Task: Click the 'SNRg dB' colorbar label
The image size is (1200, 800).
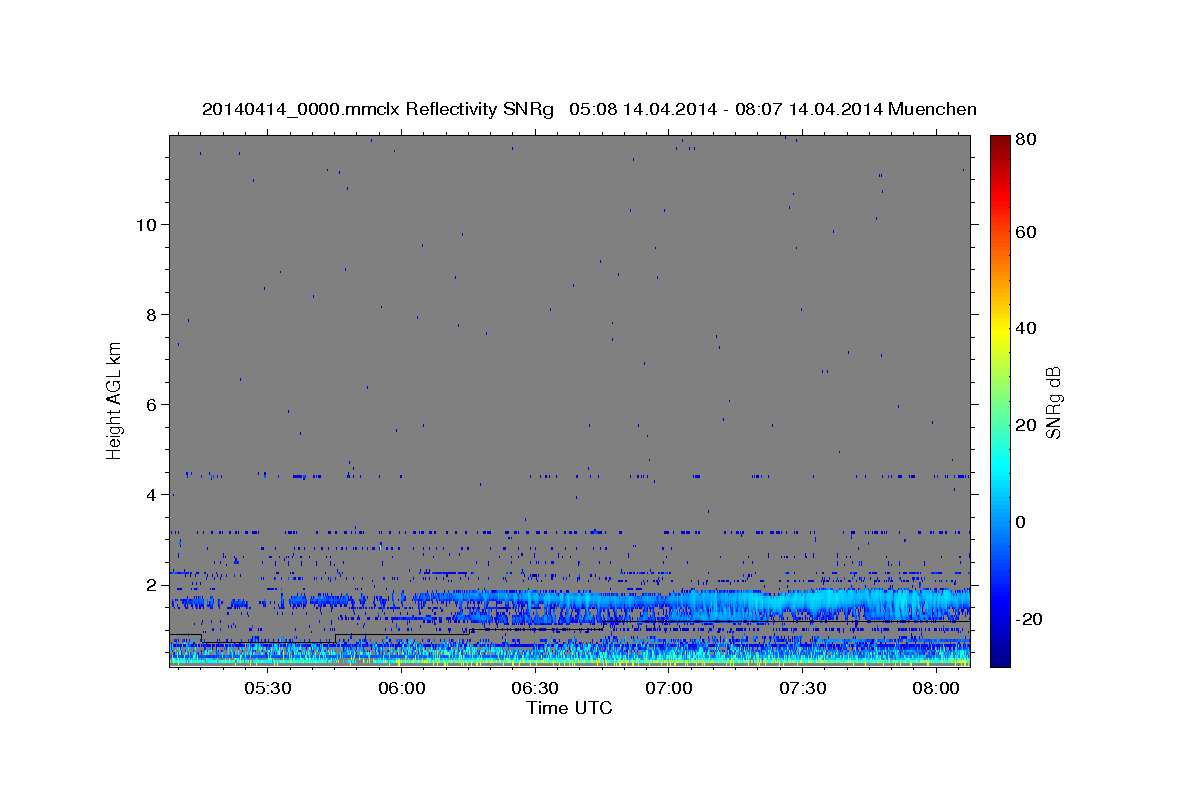Action: click(1053, 401)
